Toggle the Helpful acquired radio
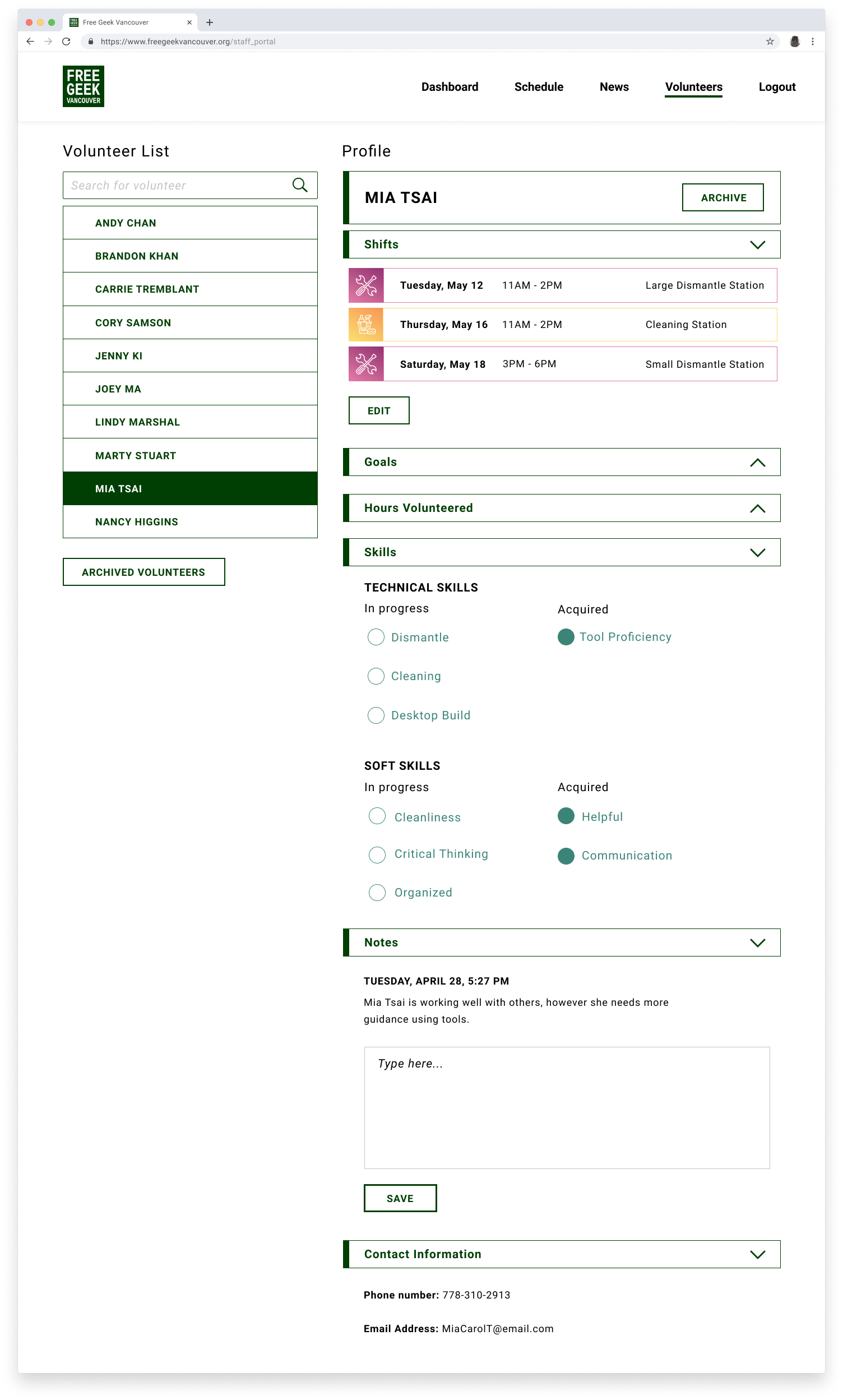Screen dimensions: 843x1400 [x=566, y=816]
